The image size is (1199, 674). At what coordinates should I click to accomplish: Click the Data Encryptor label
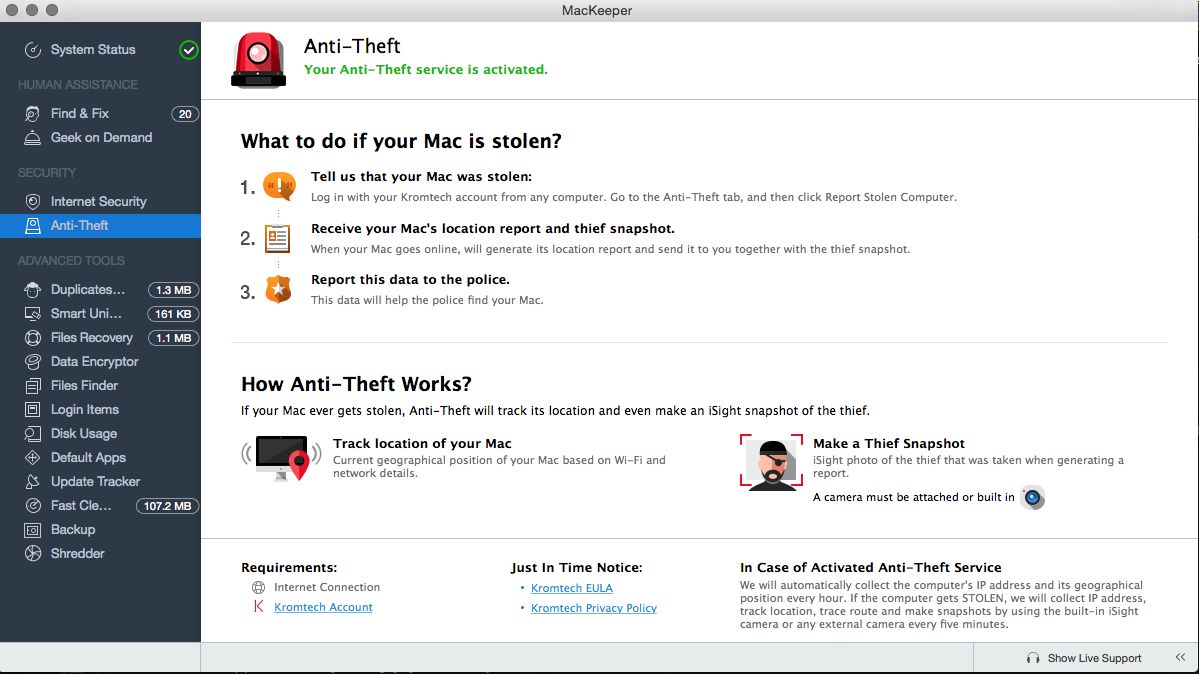click(95, 362)
